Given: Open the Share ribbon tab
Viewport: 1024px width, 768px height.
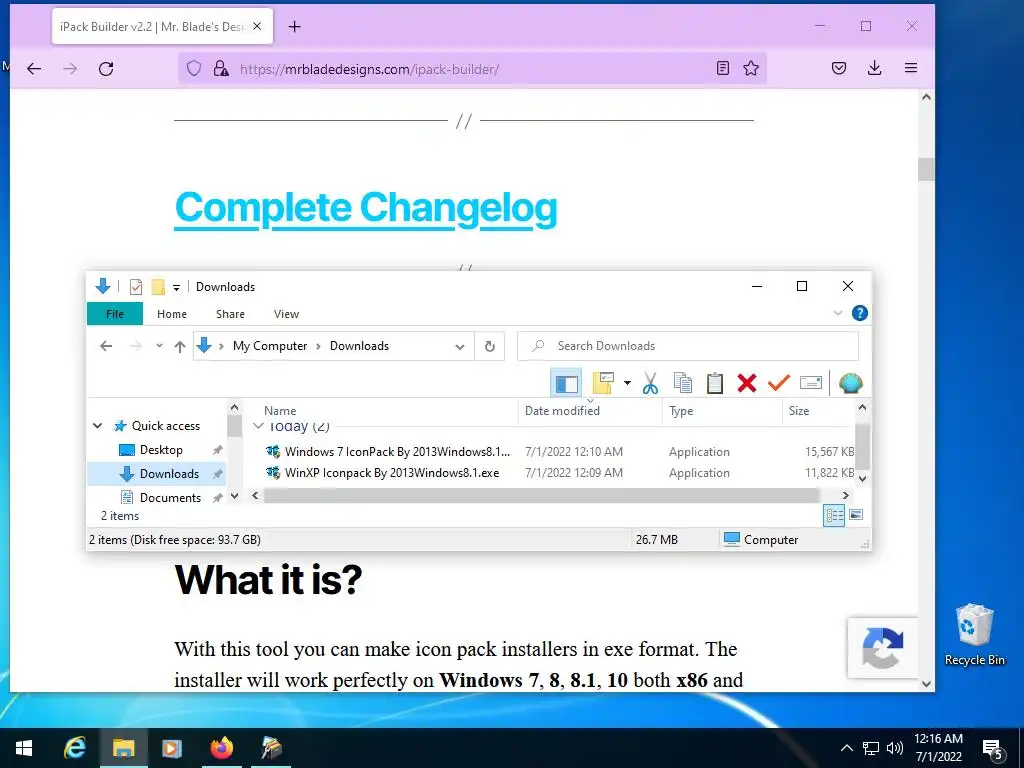Looking at the screenshot, I should 231,314.
